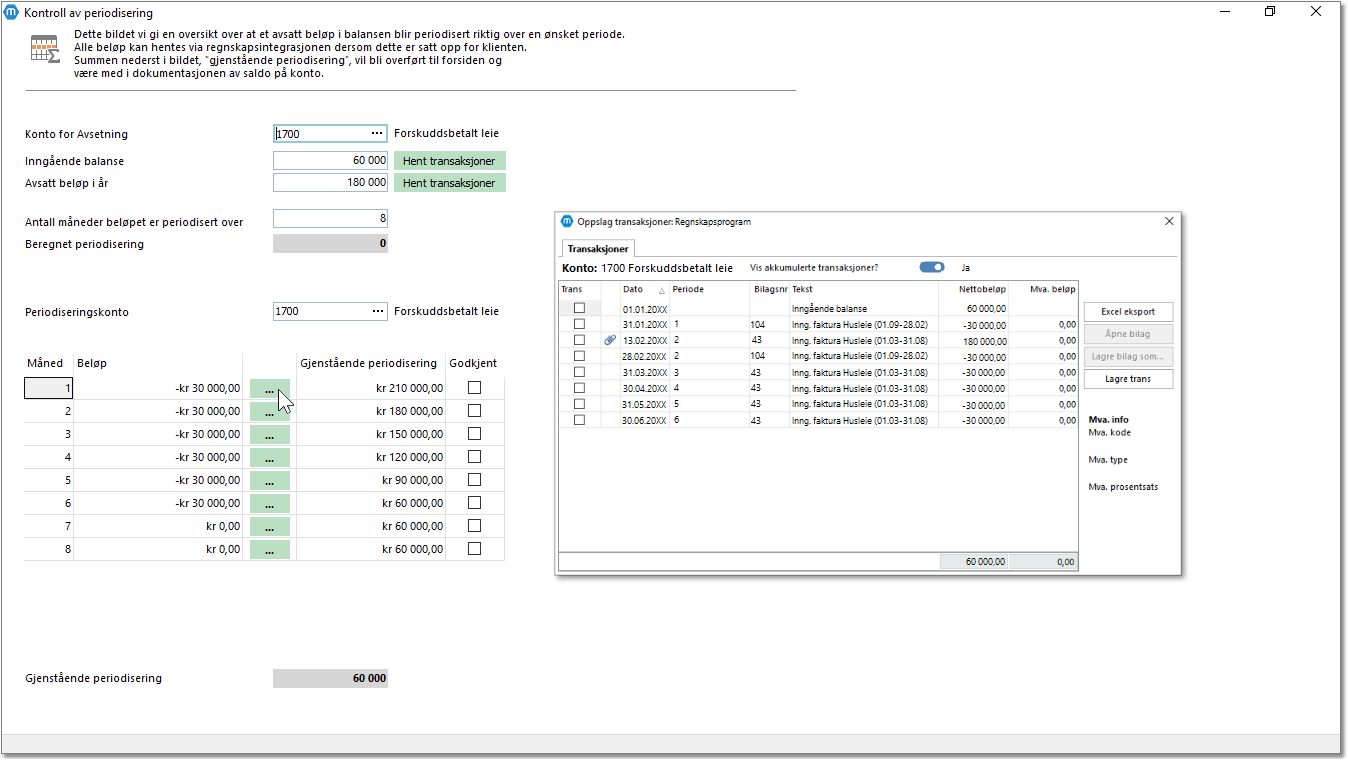This screenshot has height=761, width=1348.
Task: Check Trans box on 31.03.20XX row
Action: tap(579, 372)
